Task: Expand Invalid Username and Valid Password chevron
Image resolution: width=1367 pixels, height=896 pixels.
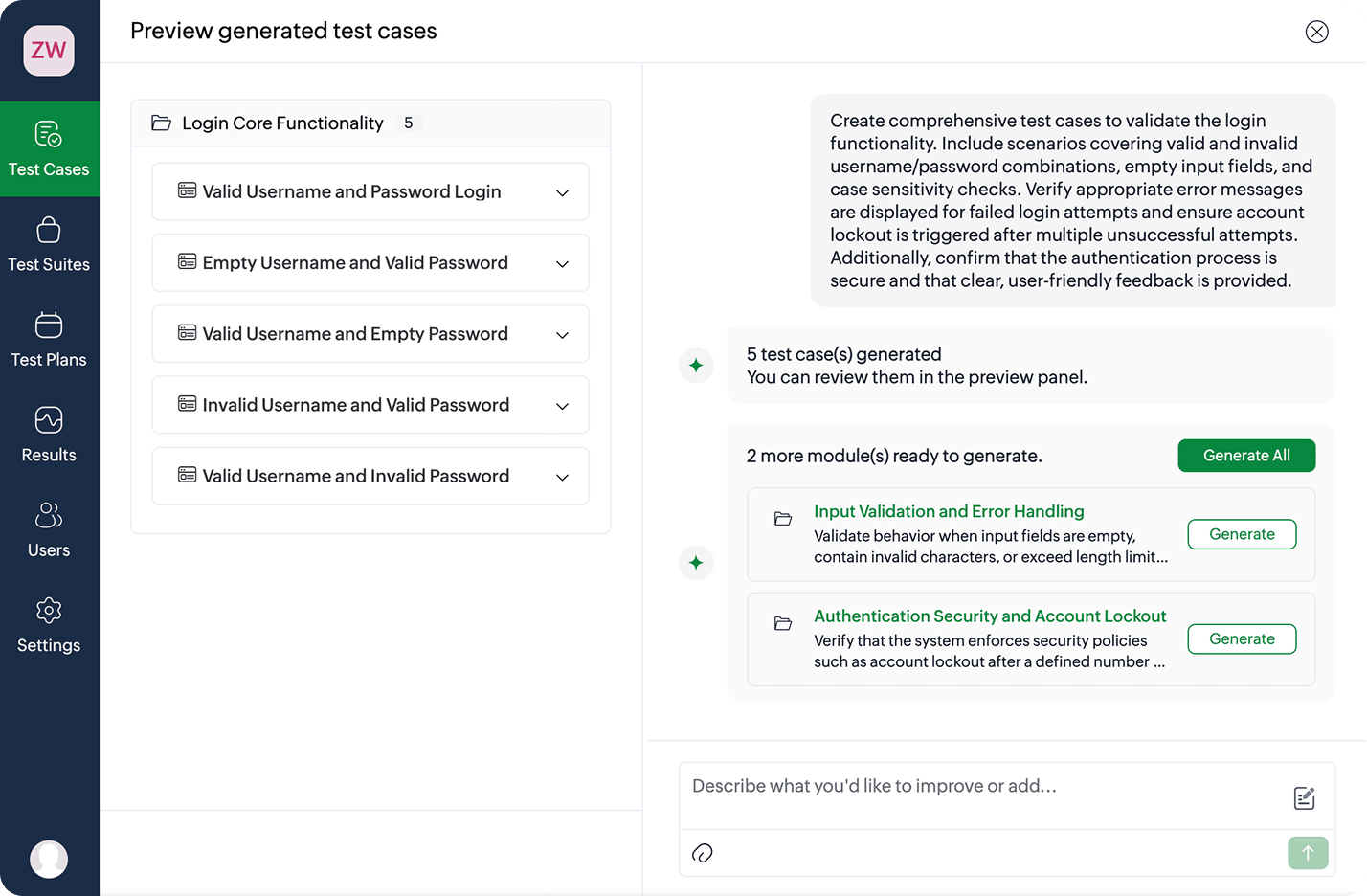Action: [563, 407]
